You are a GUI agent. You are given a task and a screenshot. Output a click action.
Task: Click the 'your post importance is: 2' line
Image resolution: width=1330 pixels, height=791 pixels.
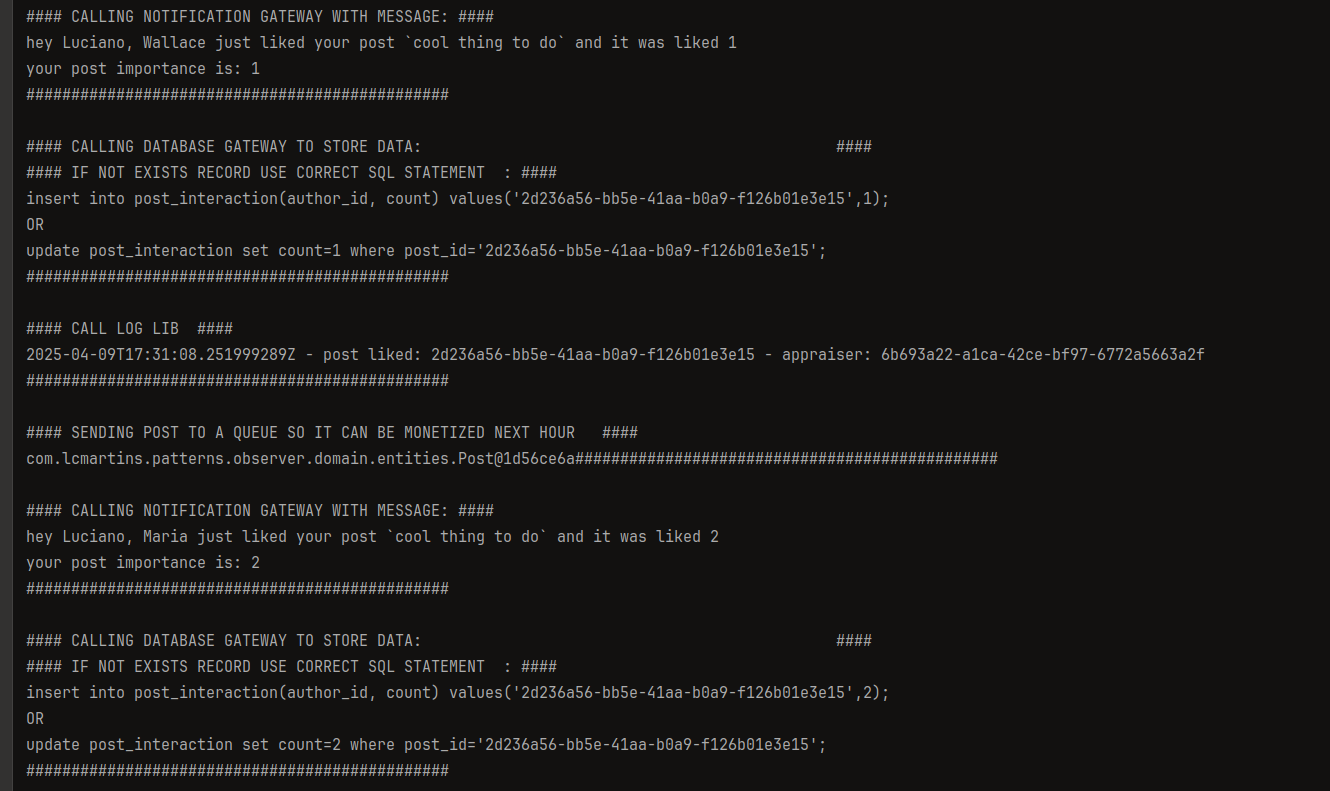click(143, 563)
